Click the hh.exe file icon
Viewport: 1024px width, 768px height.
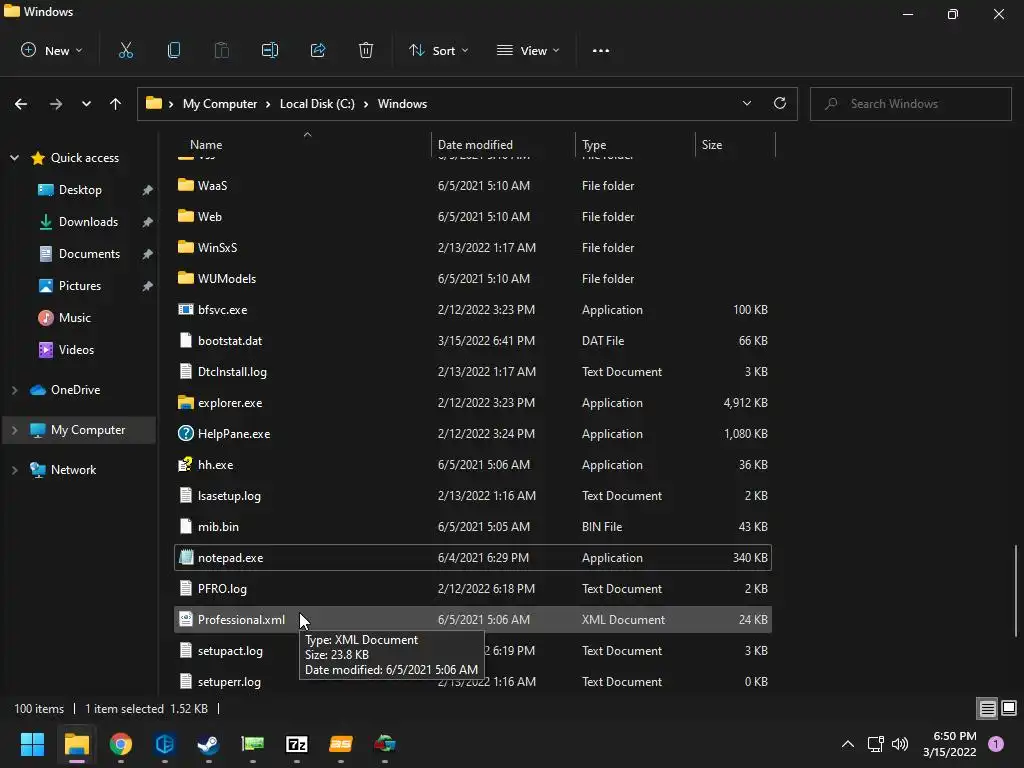tap(186, 464)
